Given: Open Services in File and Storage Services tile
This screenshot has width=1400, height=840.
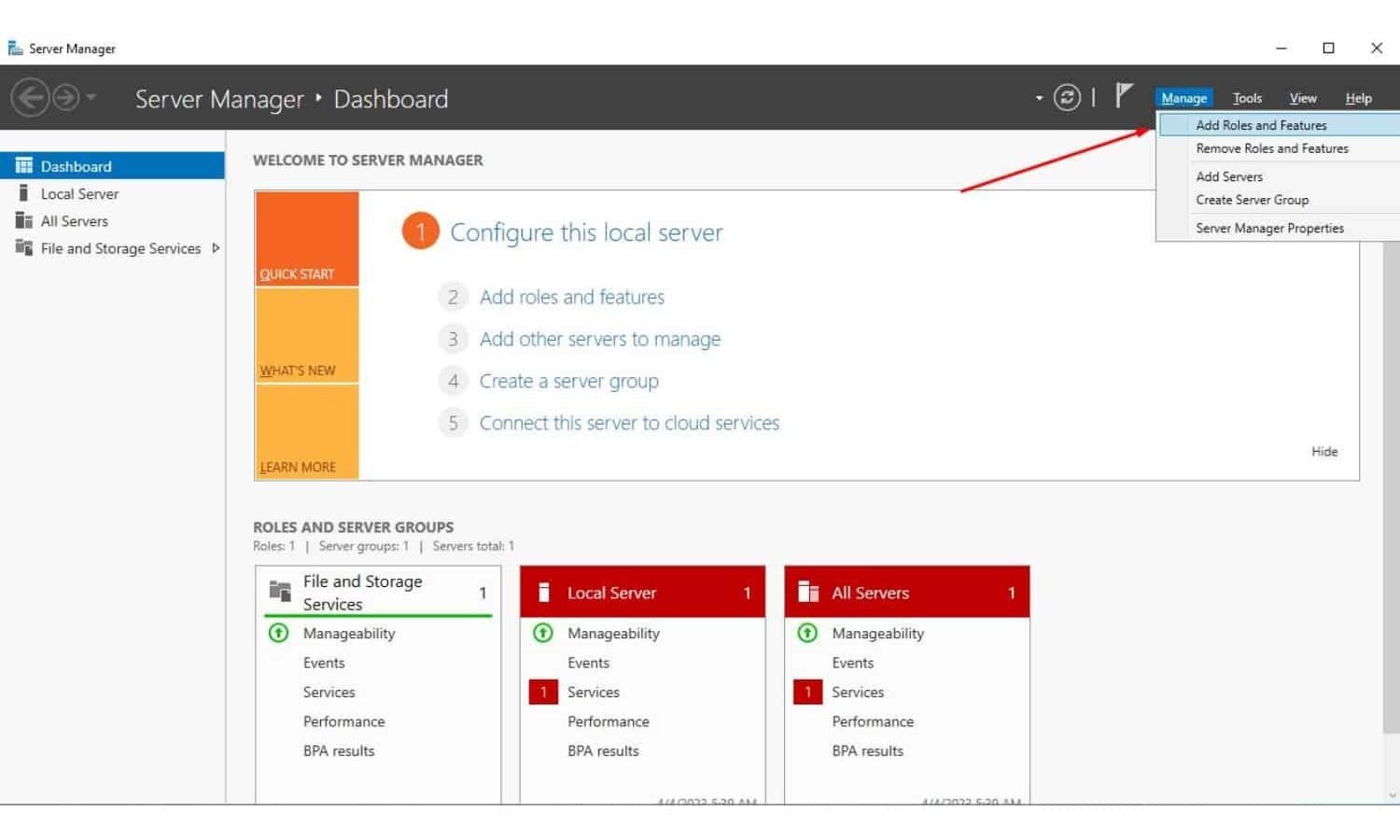Looking at the screenshot, I should click(329, 693).
